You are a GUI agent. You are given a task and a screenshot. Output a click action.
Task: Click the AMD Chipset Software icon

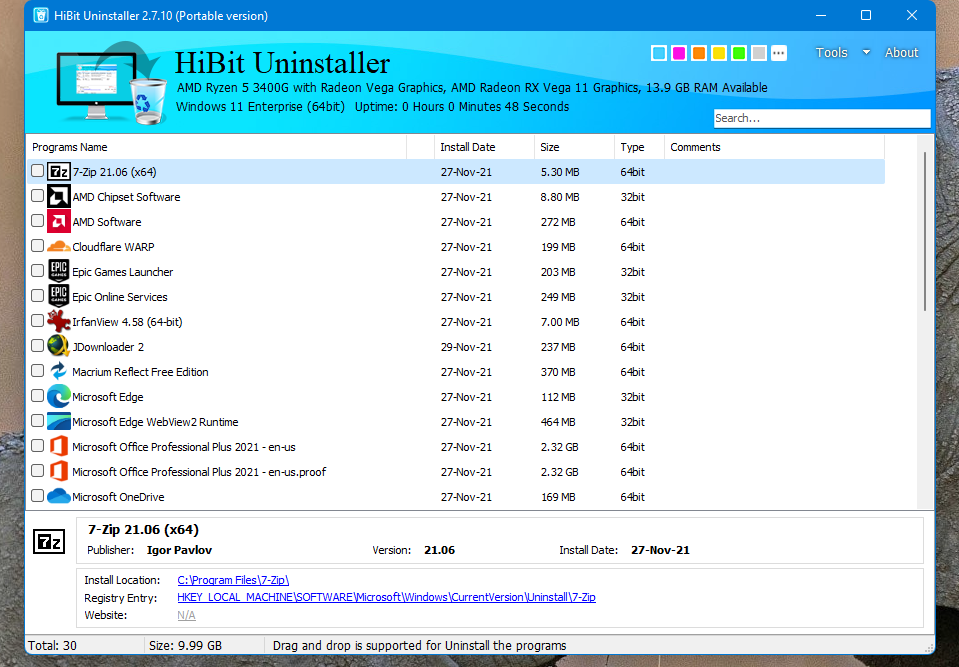click(x=59, y=197)
